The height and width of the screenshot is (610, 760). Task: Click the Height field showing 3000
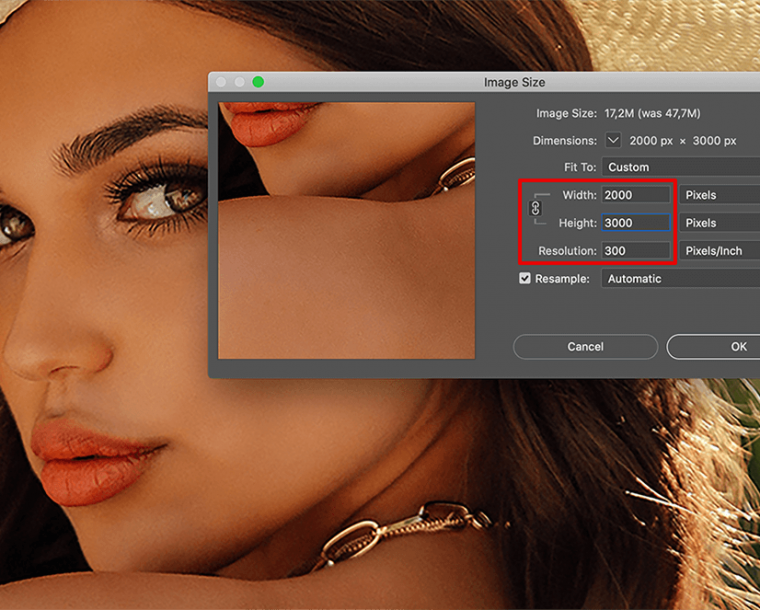coord(636,223)
